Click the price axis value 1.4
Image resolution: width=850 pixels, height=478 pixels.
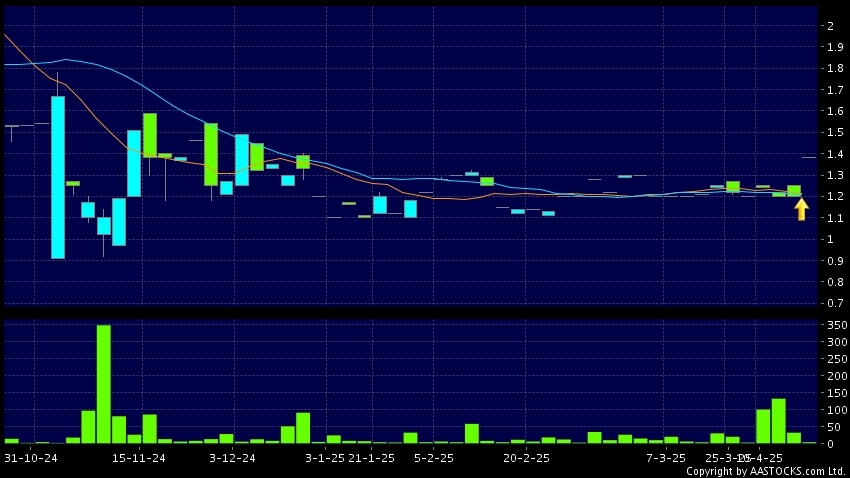pyautogui.click(x=835, y=154)
